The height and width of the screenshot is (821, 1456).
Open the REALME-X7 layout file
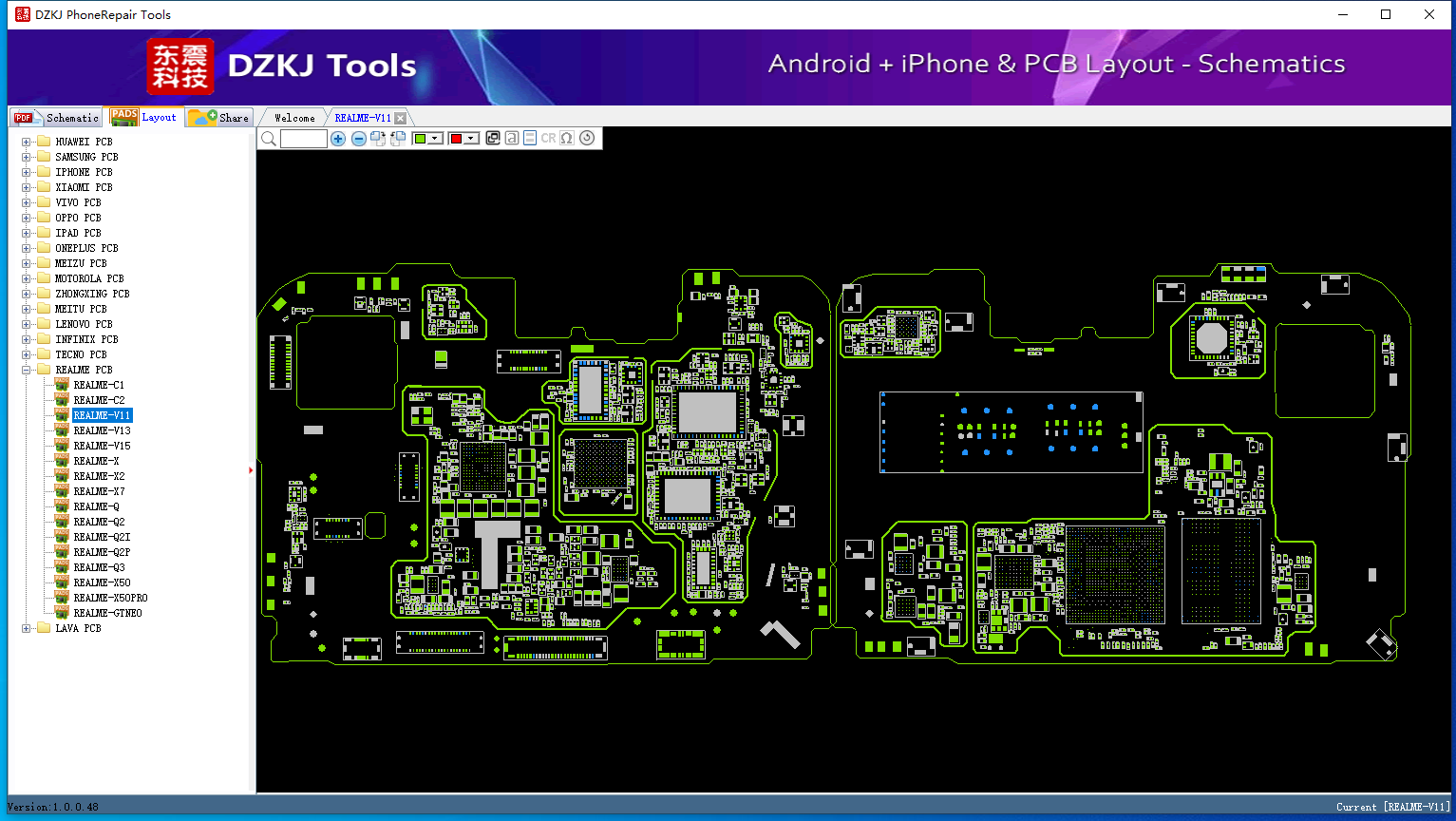[99, 491]
